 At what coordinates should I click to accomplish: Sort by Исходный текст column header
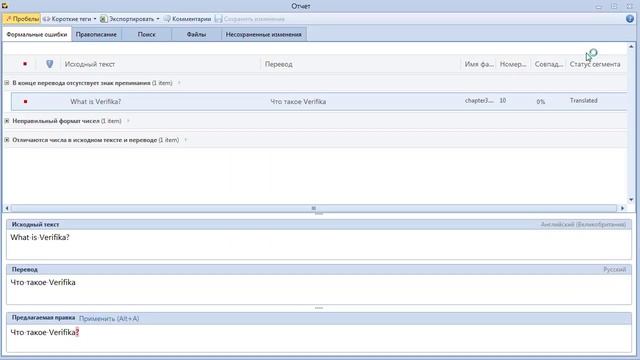pos(90,64)
